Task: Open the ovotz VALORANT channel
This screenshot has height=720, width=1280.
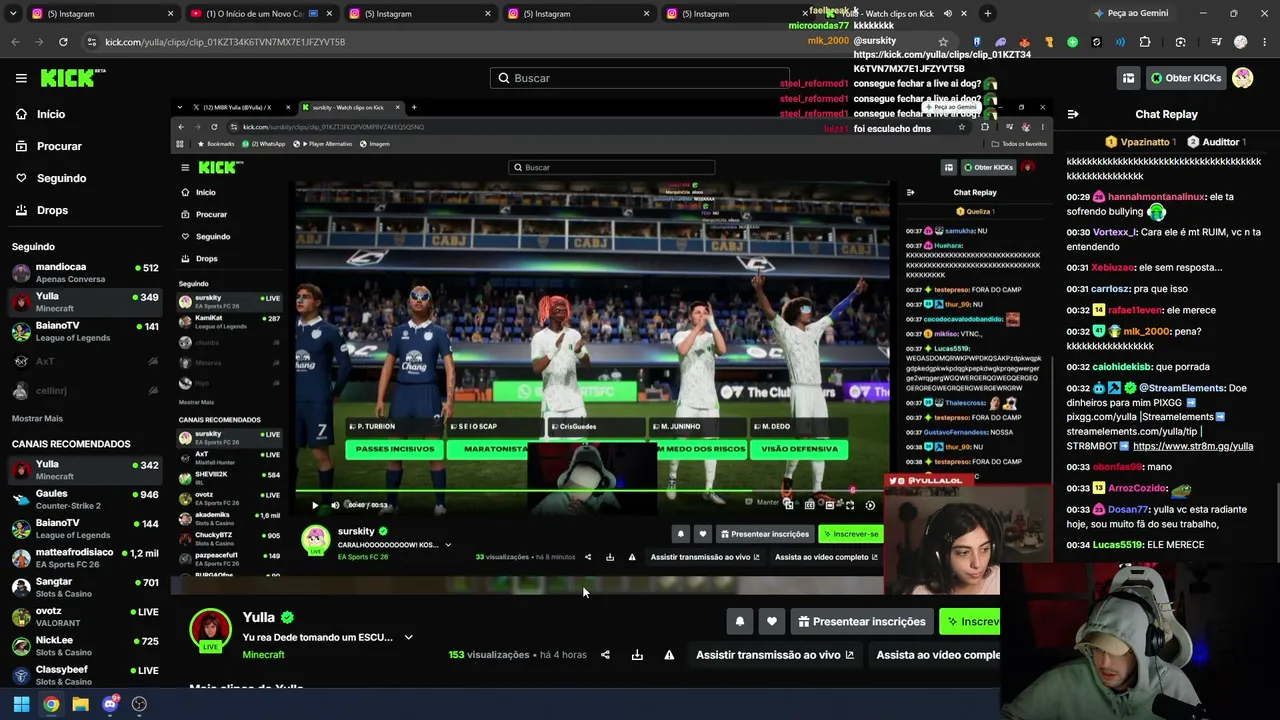Action: [85, 616]
